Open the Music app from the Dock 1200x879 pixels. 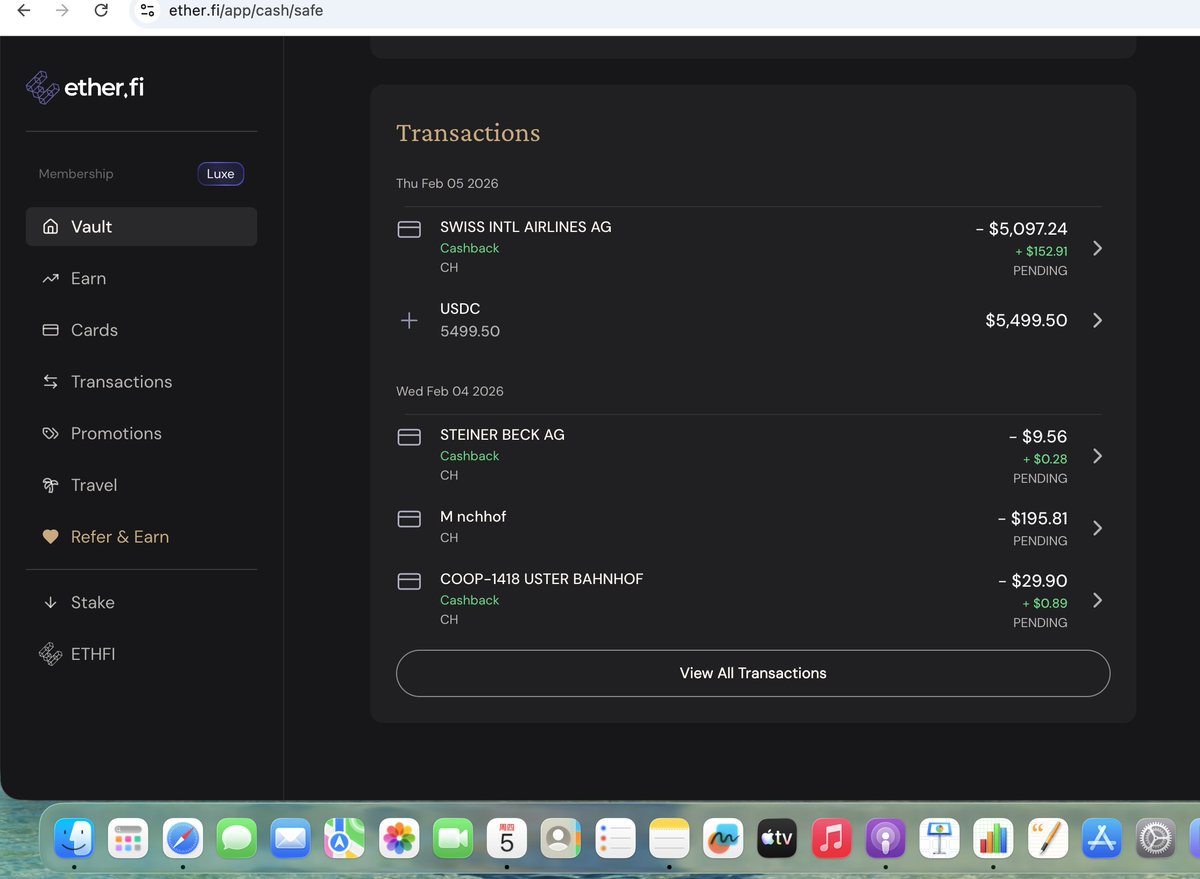coord(831,838)
